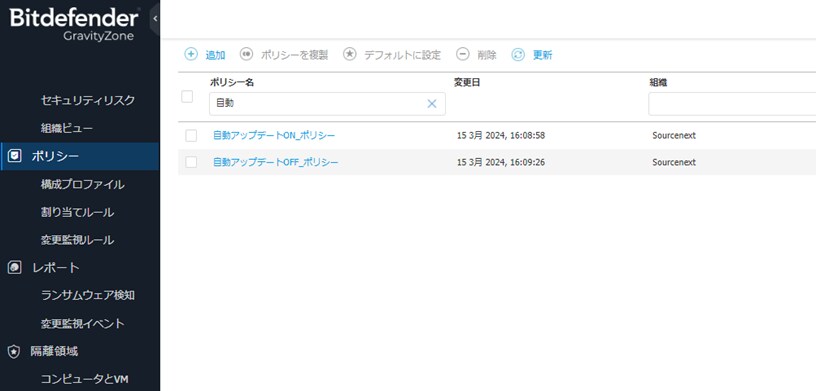Image resolution: width=816 pixels, height=391 pixels.
Task: Check the box for 自動アップデートOFF_ポリシー
Action: tap(191, 162)
